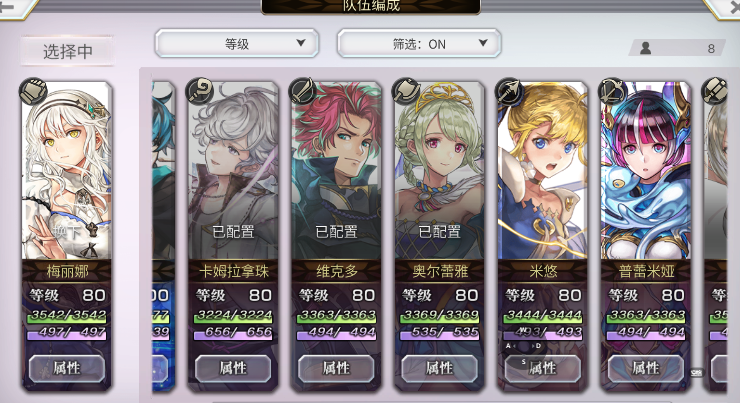
Task: Show 属性 for 奥尔蕾雅
Action: (439, 368)
